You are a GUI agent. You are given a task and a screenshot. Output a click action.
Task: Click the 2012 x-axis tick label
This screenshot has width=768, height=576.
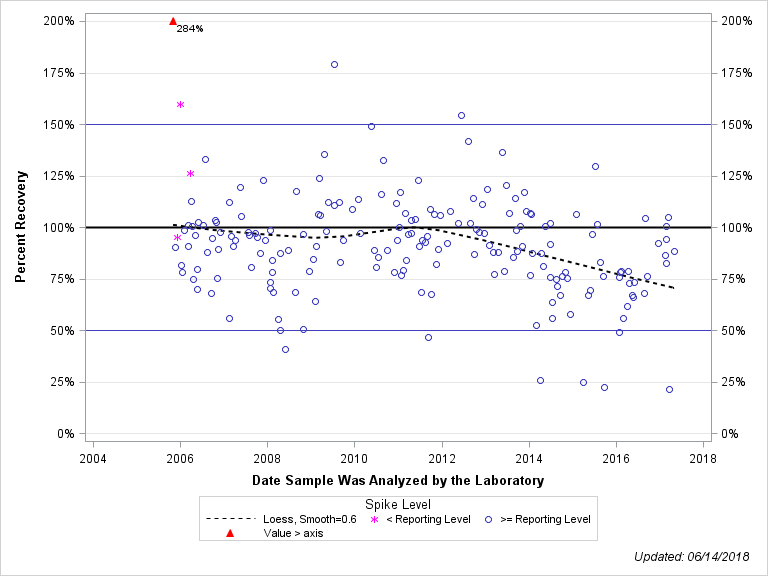(442, 458)
